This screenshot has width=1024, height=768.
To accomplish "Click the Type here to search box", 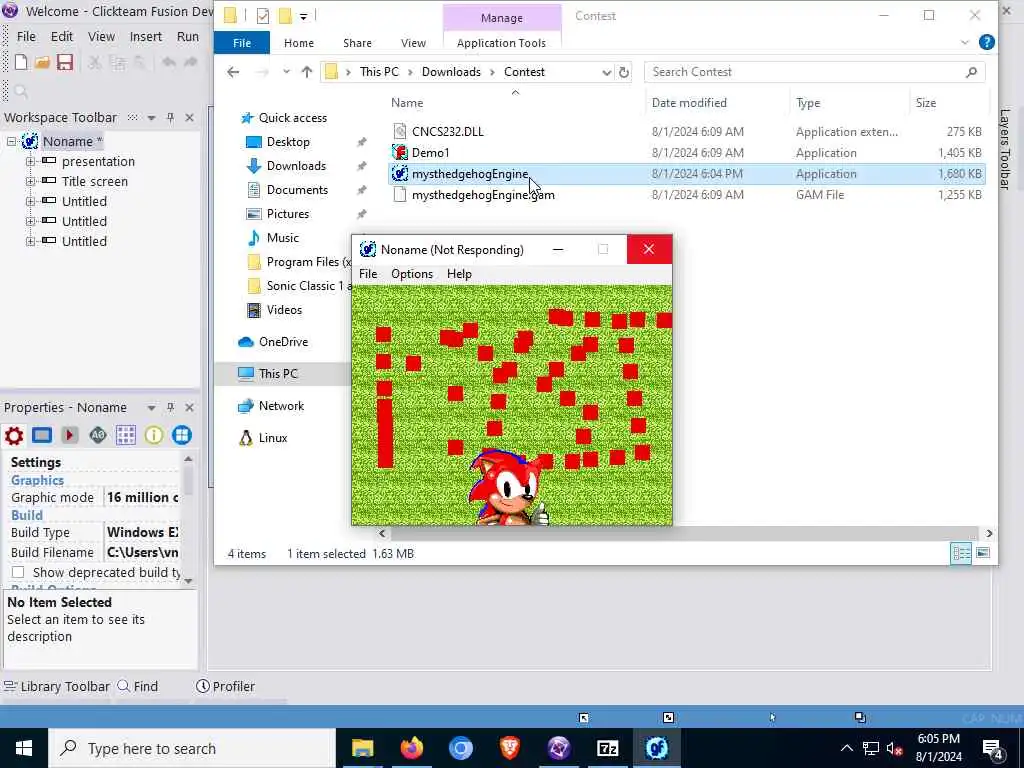I will pyautogui.click(x=192, y=748).
